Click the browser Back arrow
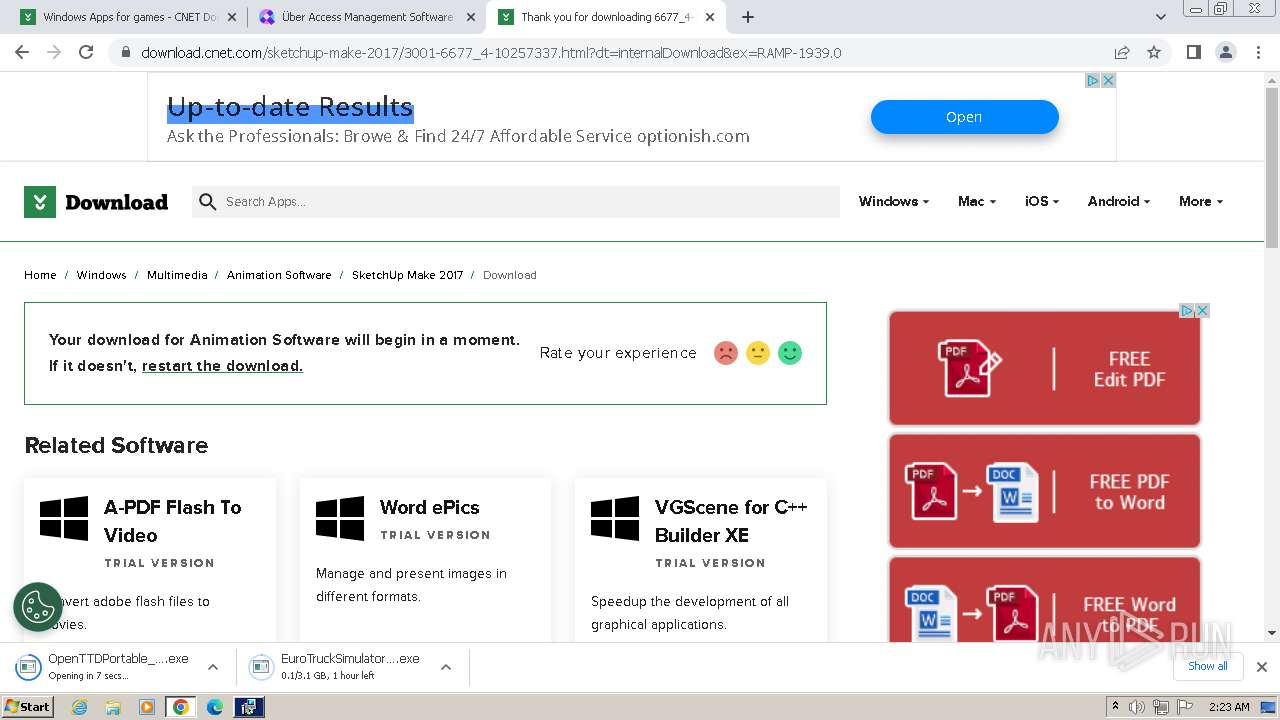The height and width of the screenshot is (720, 1280). tap(22, 52)
